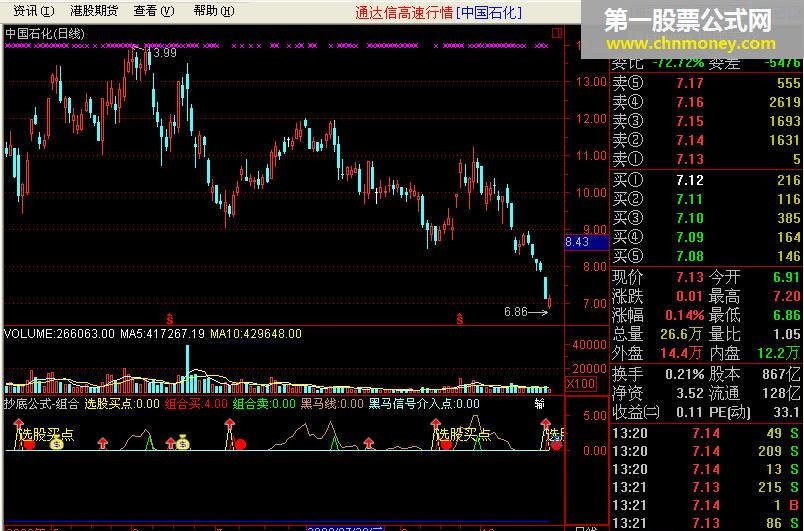
Task: Click the 换手 0.21% value
Action: 685,374
